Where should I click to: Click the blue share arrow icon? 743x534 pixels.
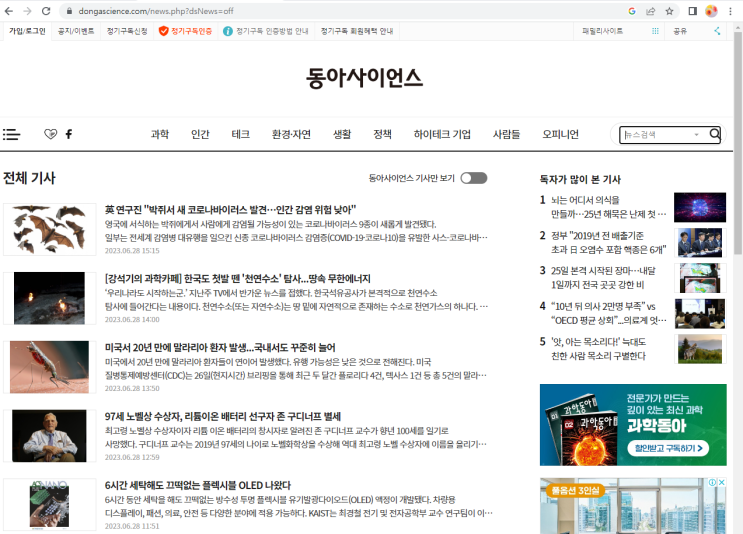tap(717, 31)
